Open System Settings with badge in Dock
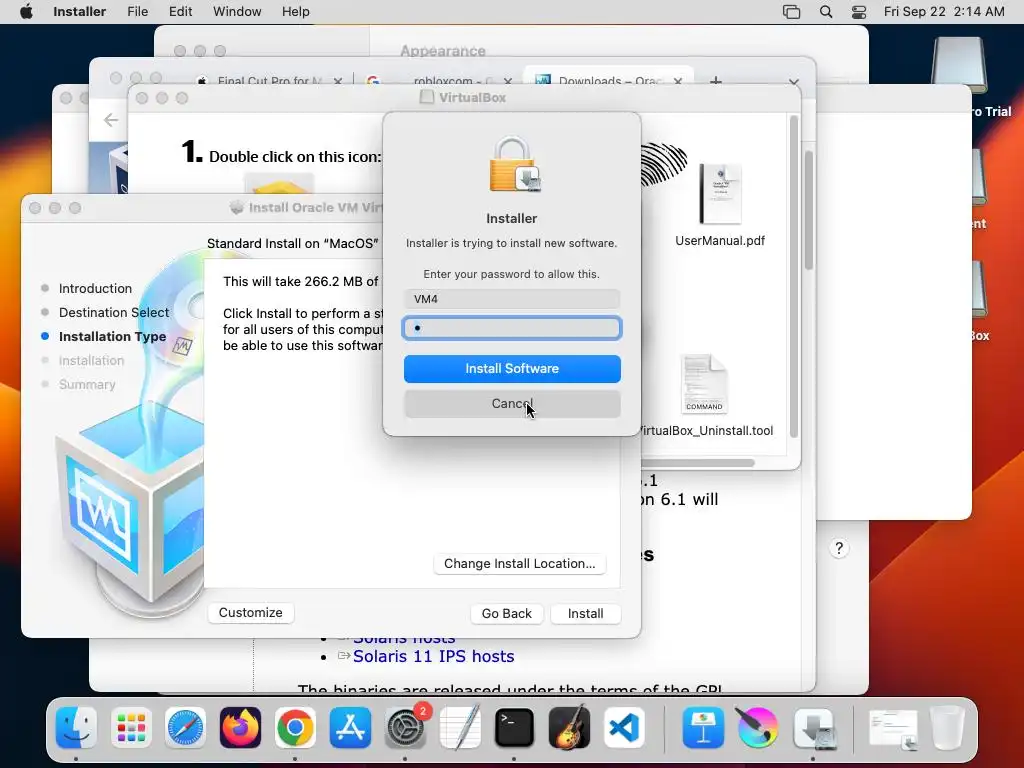Screen dimensions: 1024x768 [406, 728]
